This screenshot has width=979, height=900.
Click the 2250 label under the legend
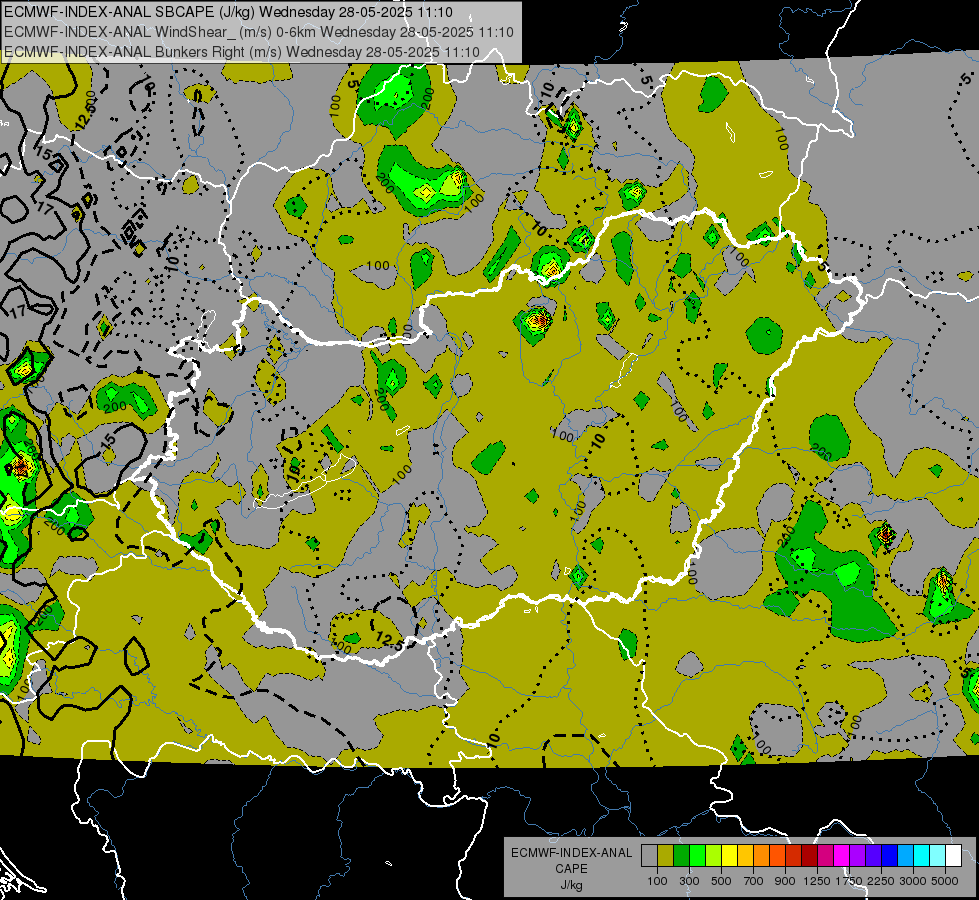(881, 881)
